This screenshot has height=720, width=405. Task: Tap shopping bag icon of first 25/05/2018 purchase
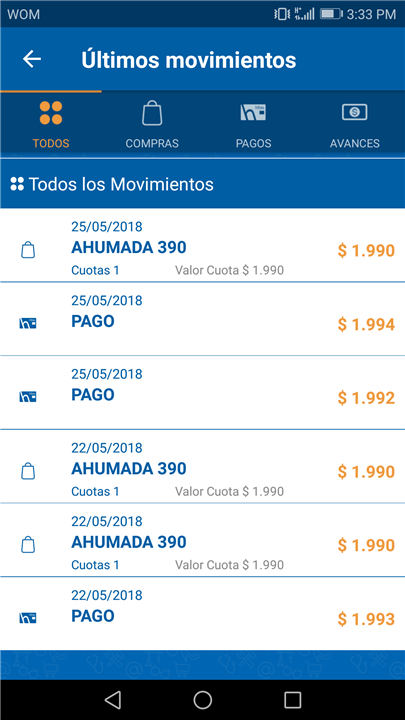pos(28,250)
